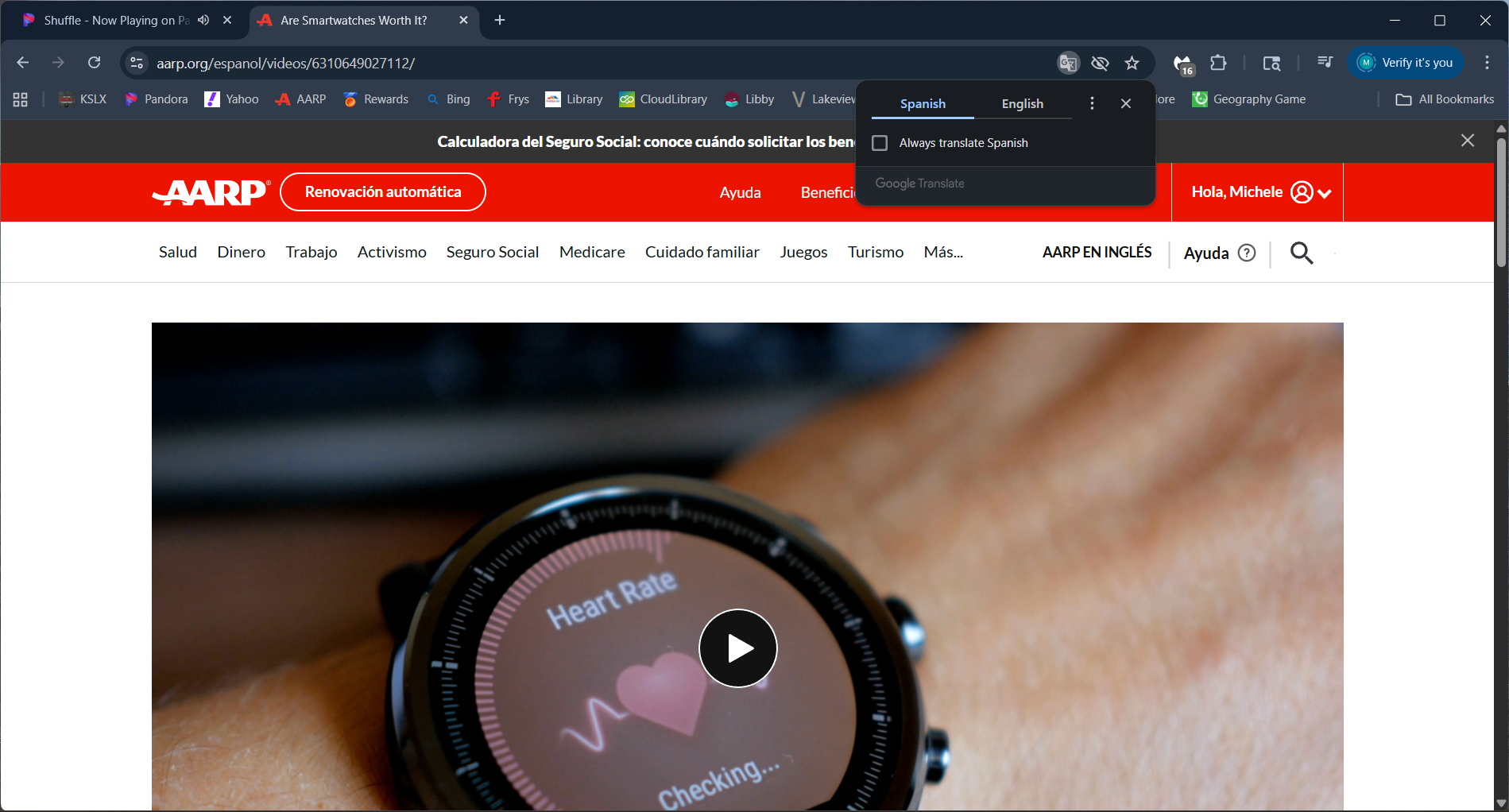
Task: Open the translate popup options menu
Action: (x=1092, y=103)
